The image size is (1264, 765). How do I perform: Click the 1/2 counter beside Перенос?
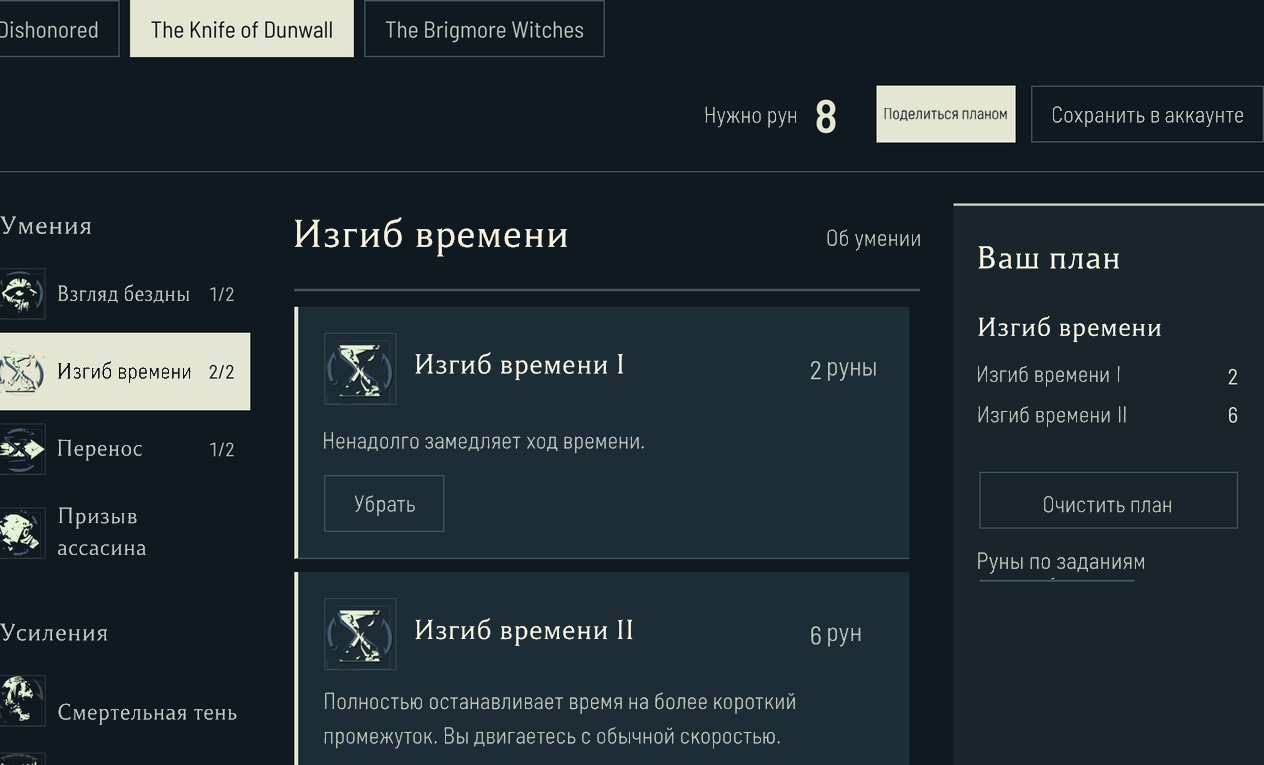tap(222, 450)
